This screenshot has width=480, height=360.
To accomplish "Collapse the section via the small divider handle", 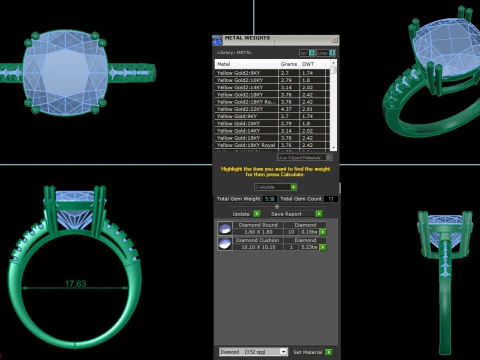I will click(277, 207).
